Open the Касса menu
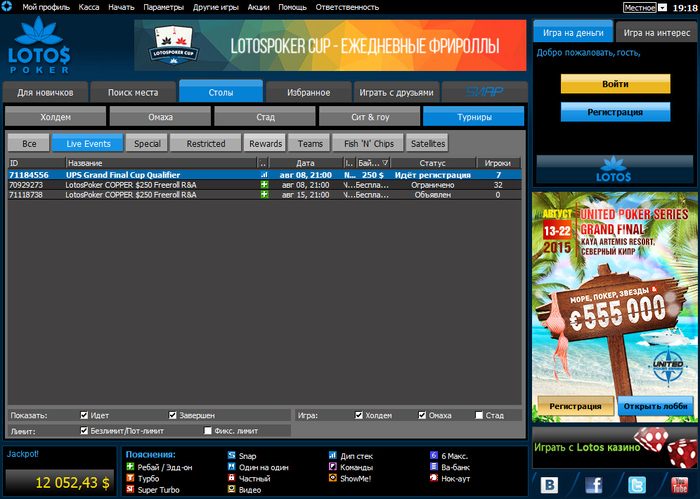Viewport: 700px width, 499px height. click(89, 7)
